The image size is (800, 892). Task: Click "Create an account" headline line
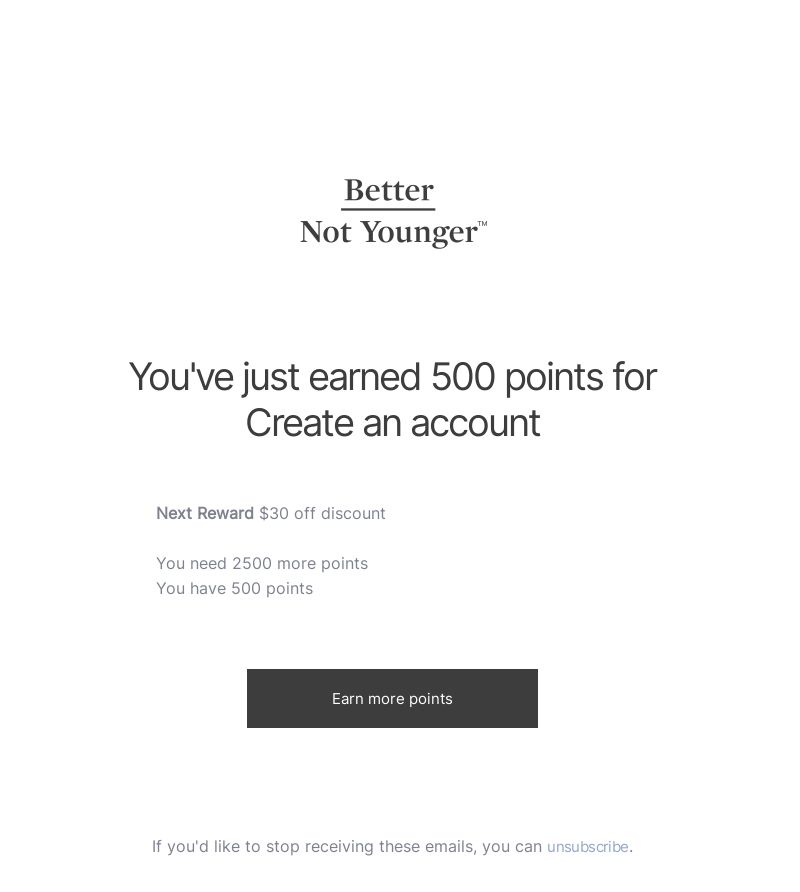[393, 423]
